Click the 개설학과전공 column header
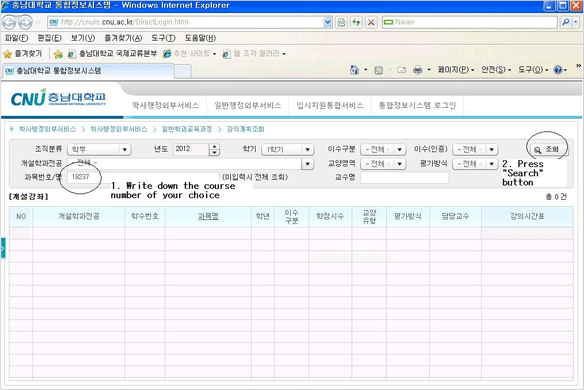Screen dimensions: 584x390 (79, 216)
